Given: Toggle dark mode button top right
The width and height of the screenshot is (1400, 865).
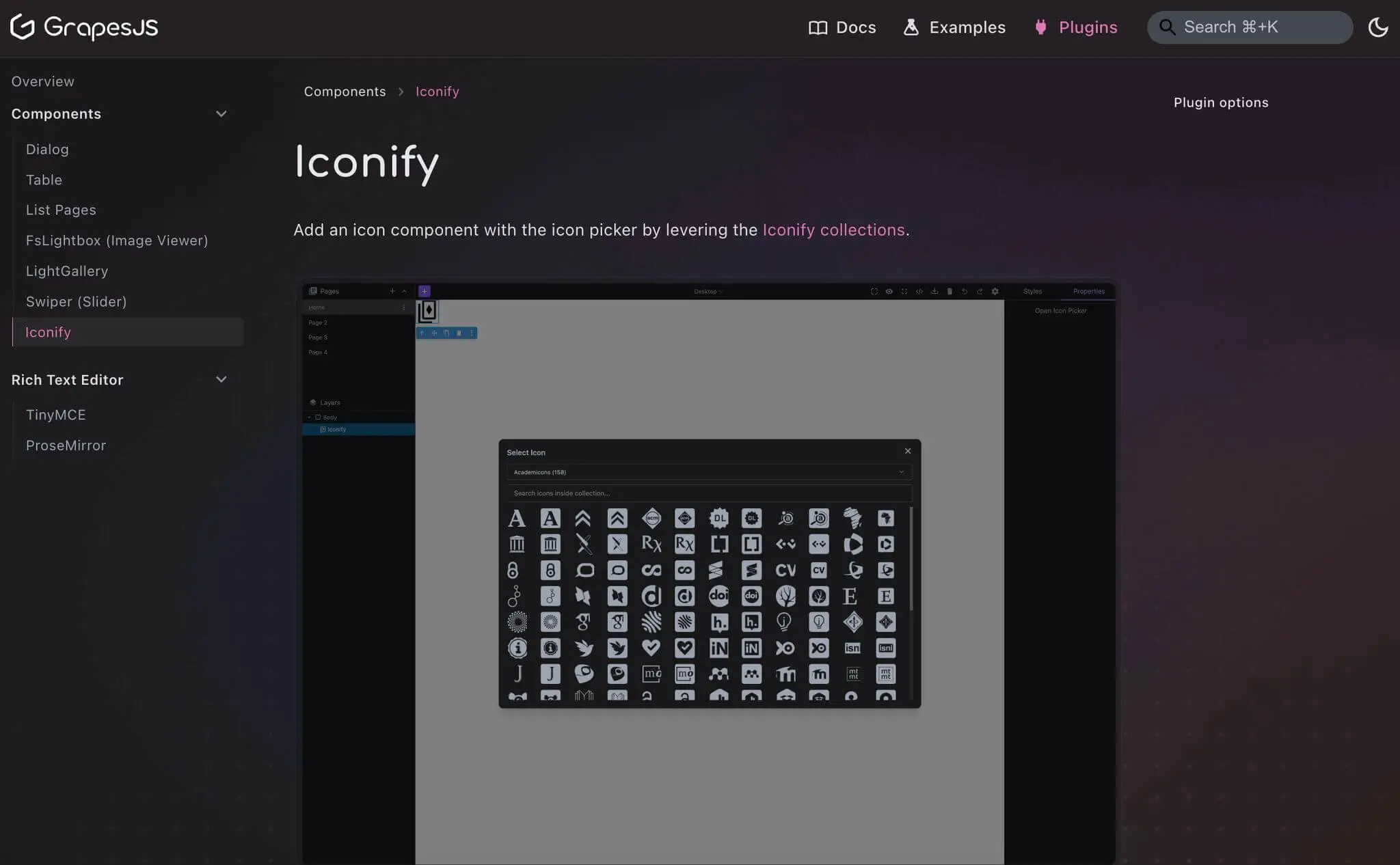Looking at the screenshot, I should [x=1380, y=27].
